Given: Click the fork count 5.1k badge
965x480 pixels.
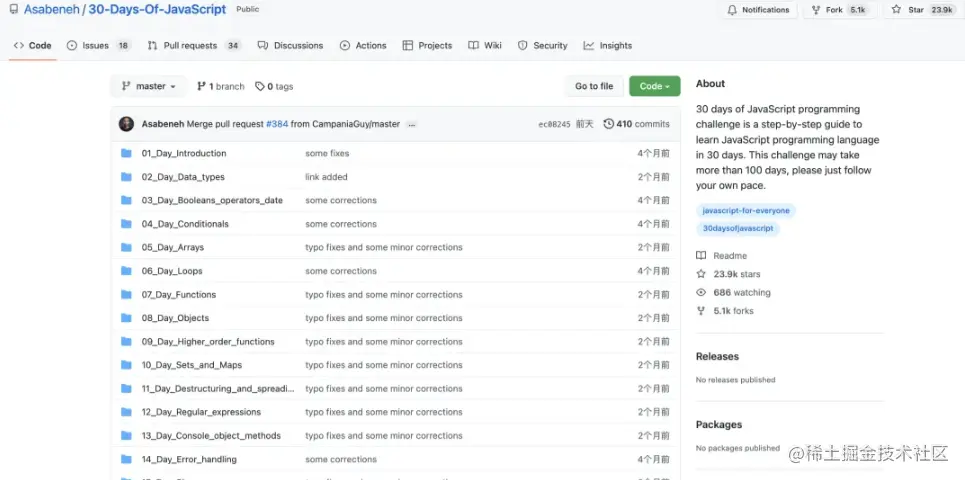Looking at the screenshot, I should click(857, 10).
